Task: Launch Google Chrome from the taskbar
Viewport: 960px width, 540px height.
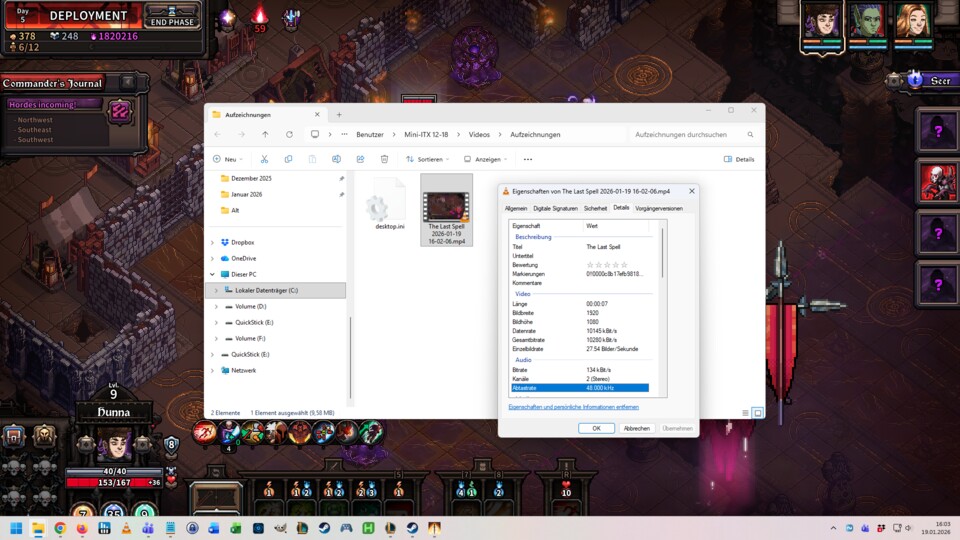Action: coord(60,527)
